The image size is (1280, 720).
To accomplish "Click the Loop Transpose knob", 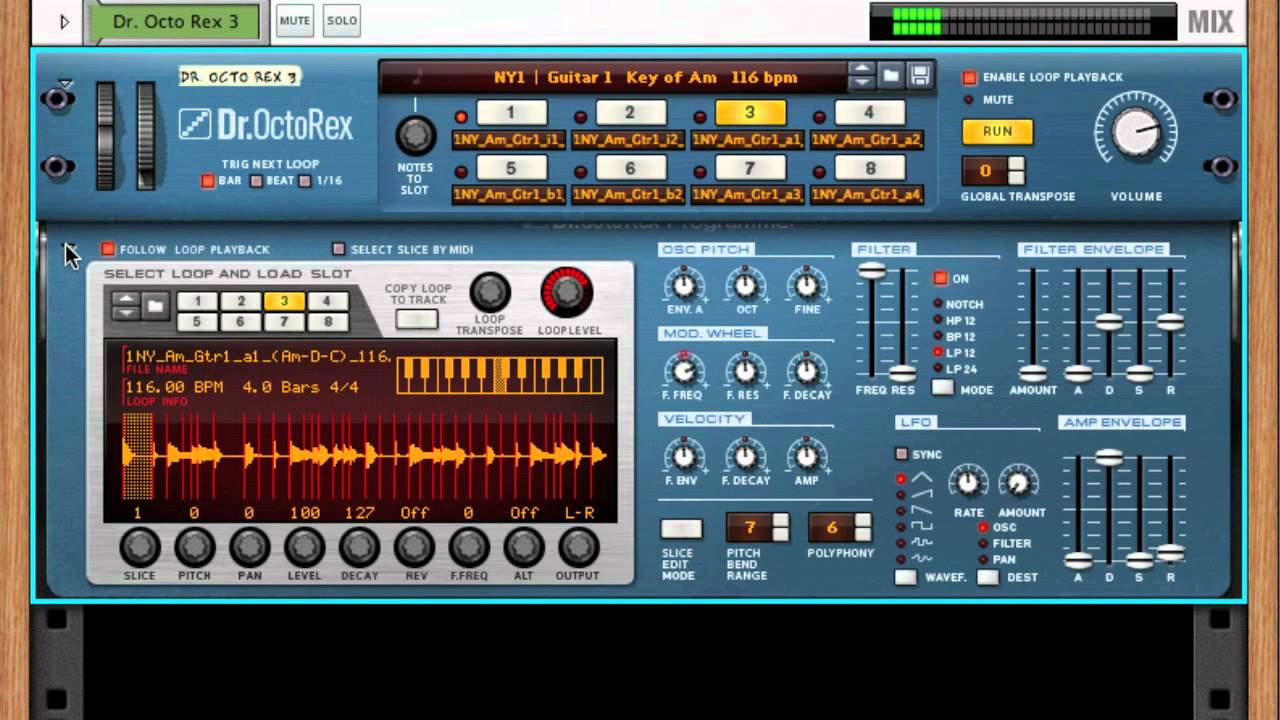I will 489,292.
